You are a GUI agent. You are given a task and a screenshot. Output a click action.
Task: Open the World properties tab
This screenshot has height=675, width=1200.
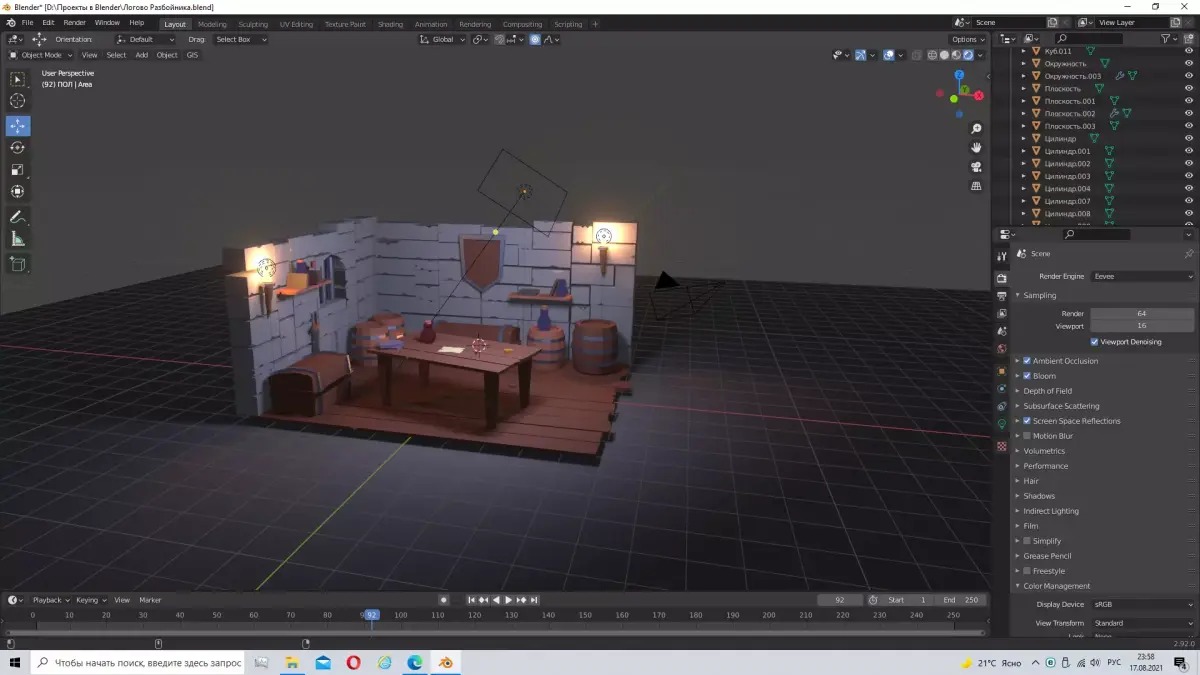coord(1002,349)
